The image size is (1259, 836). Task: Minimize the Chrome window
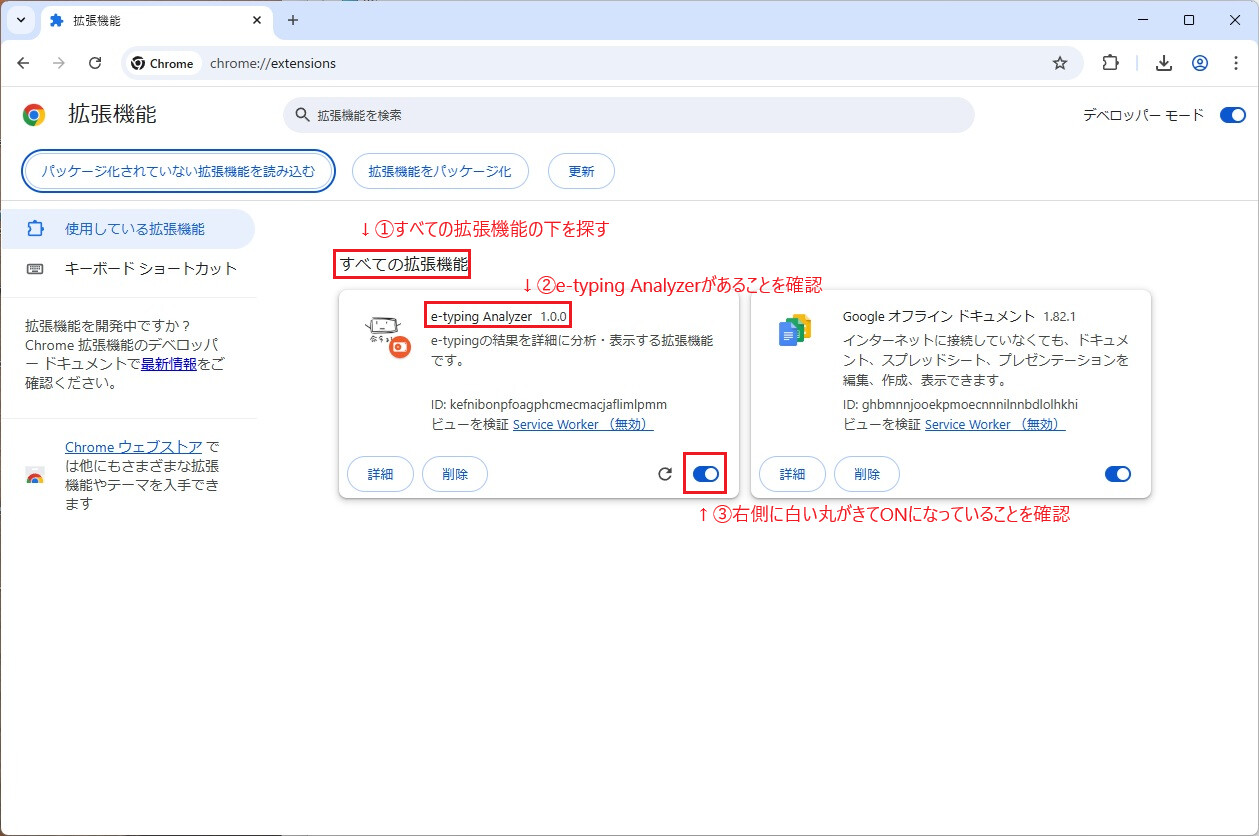pos(1143,20)
